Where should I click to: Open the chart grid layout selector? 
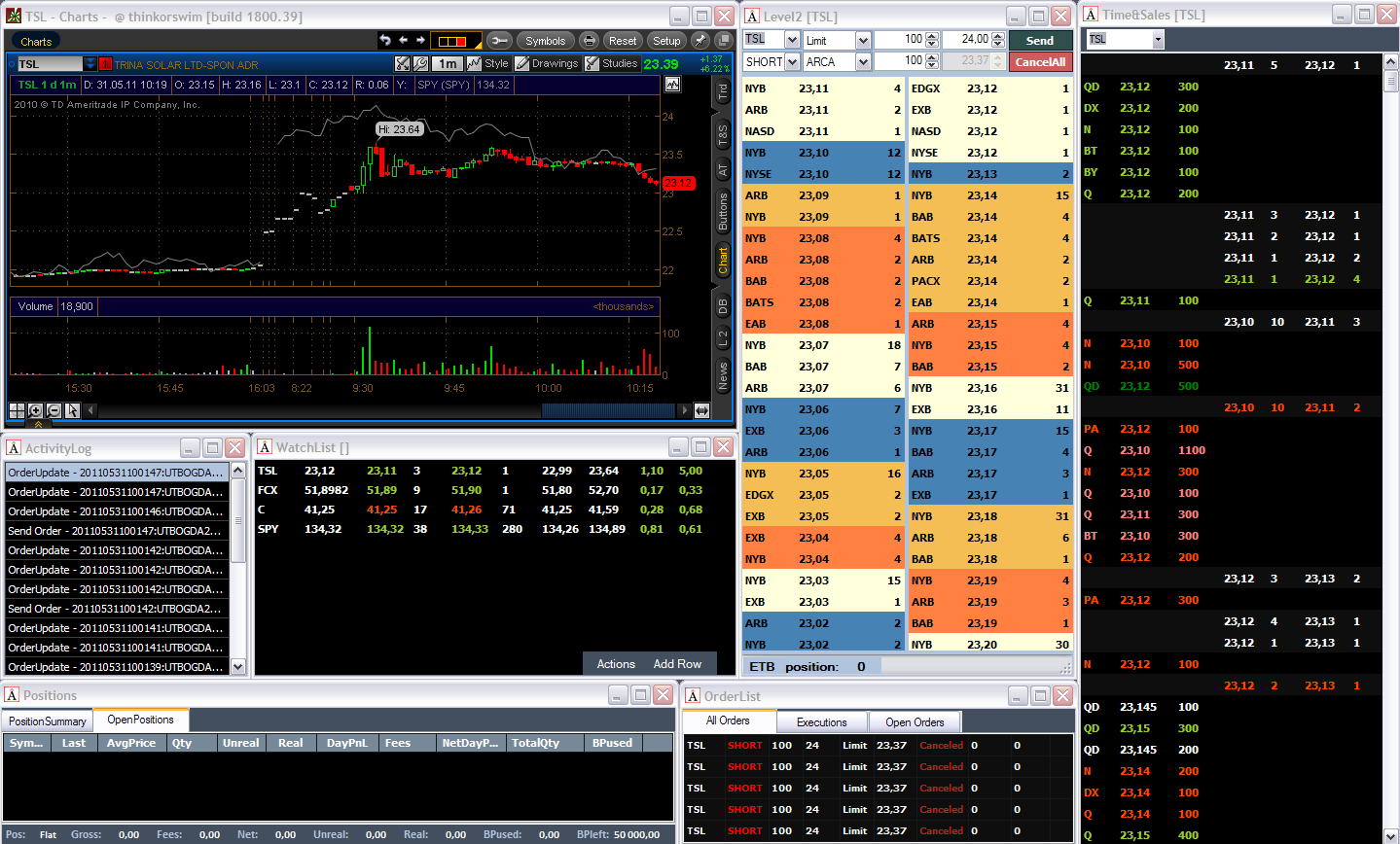pos(455,41)
